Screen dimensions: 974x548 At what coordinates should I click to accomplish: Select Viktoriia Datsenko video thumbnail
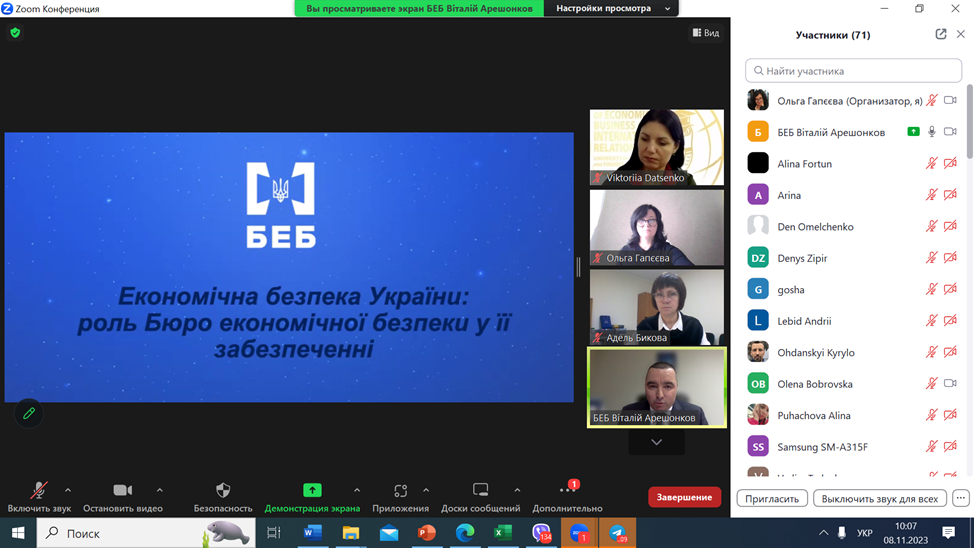click(x=657, y=147)
